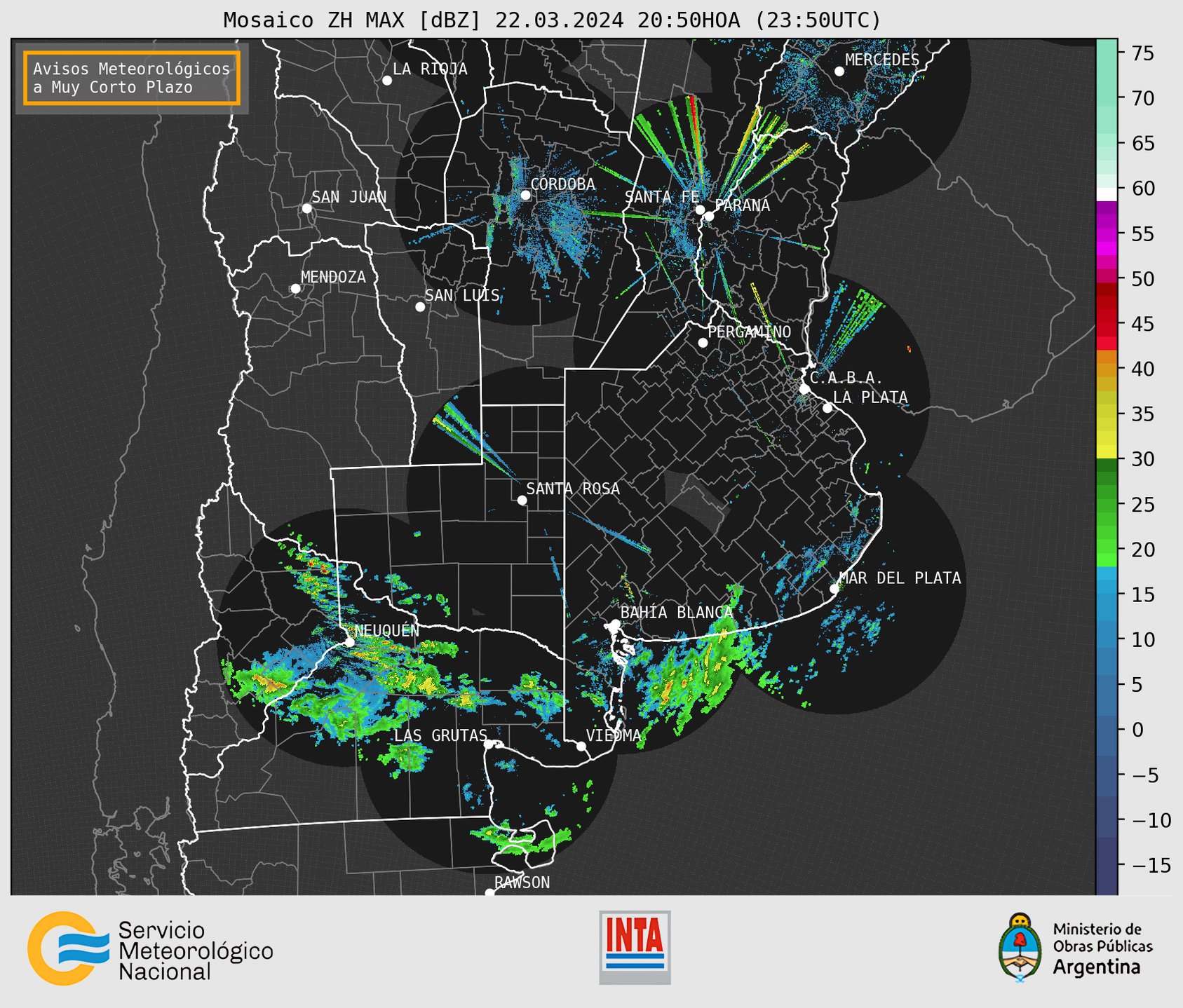Select the Bahía Blanca marker dot
This screenshot has height=1008, width=1183.
(x=615, y=624)
